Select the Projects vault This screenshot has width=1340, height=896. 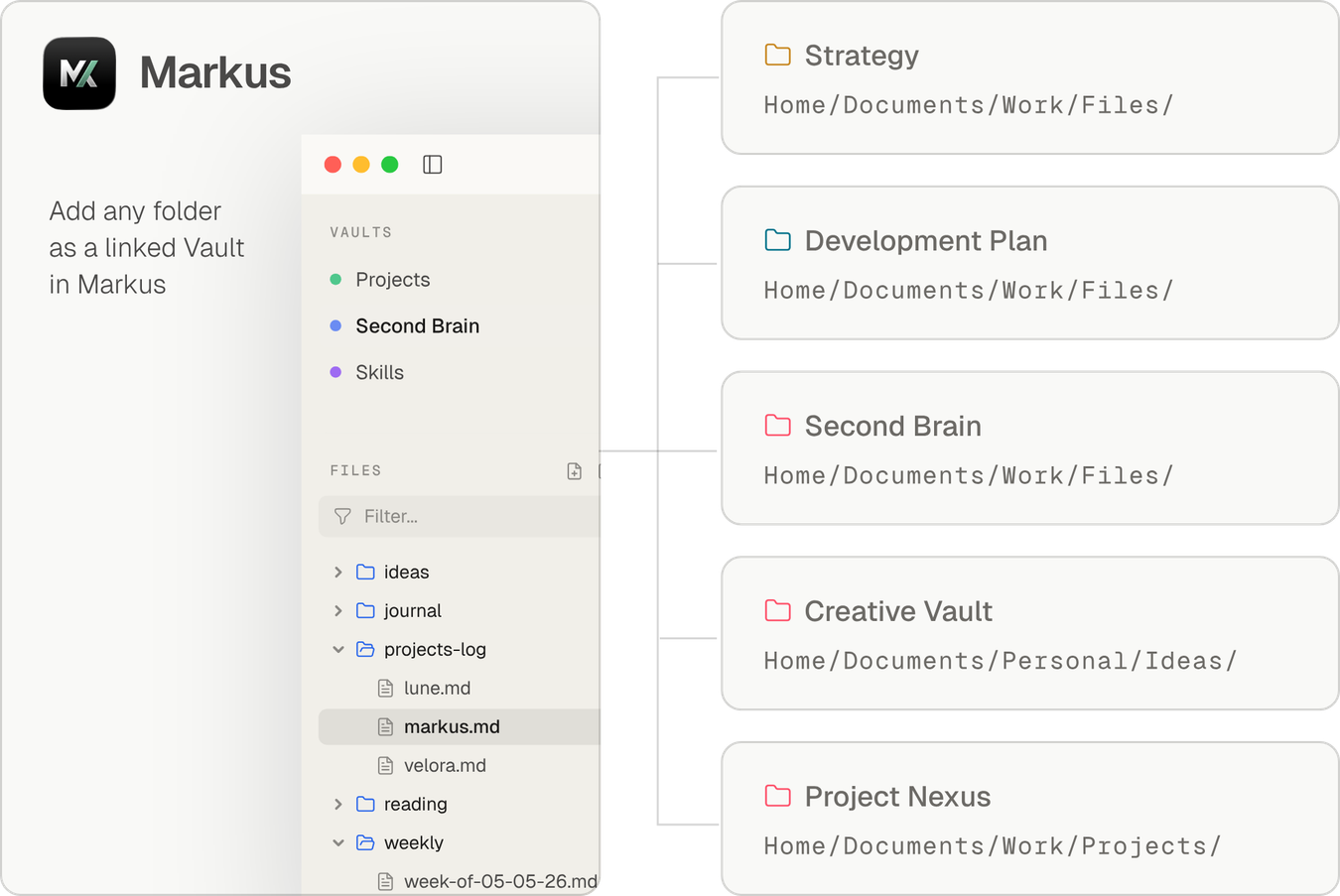point(393,280)
